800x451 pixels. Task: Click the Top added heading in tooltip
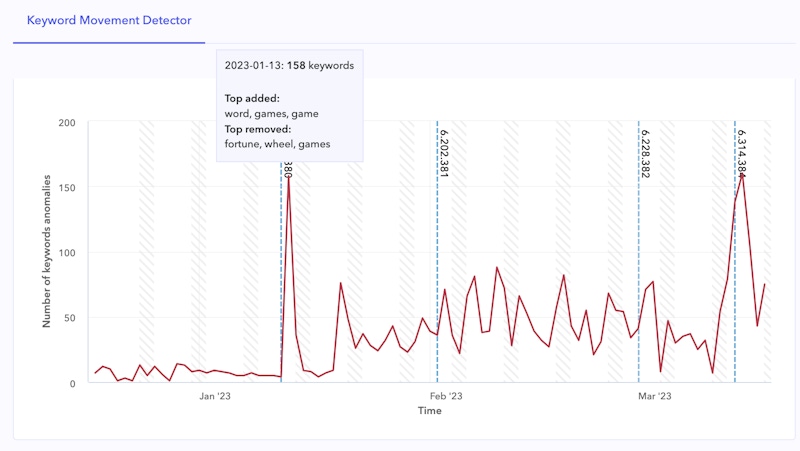pyautogui.click(x=252, y=98)
